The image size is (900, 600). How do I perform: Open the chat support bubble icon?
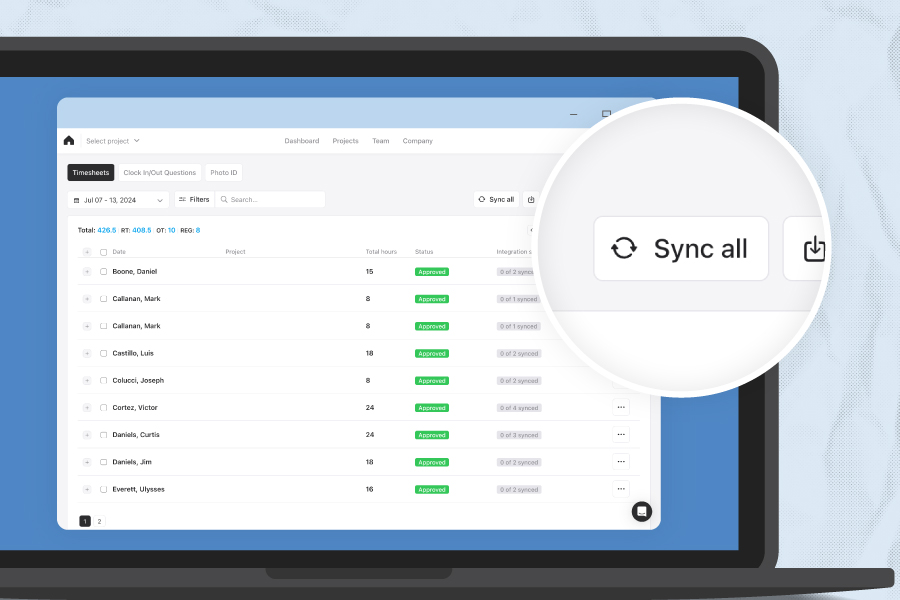pos(642,511)
